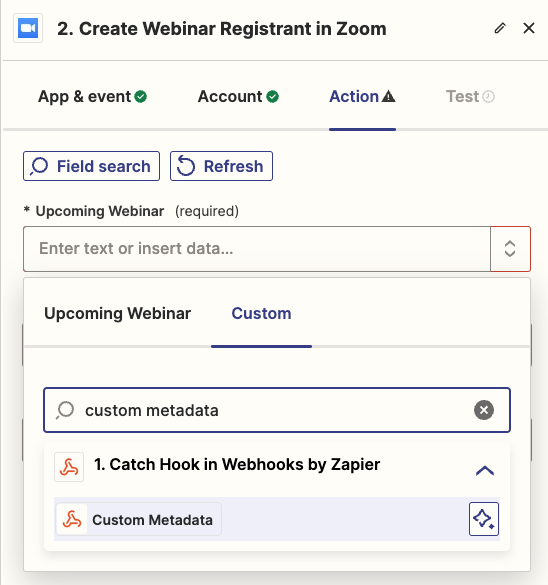Click the clock icon next to Test
This screenshot has height=585, width=548.
[x=488, y=97]
